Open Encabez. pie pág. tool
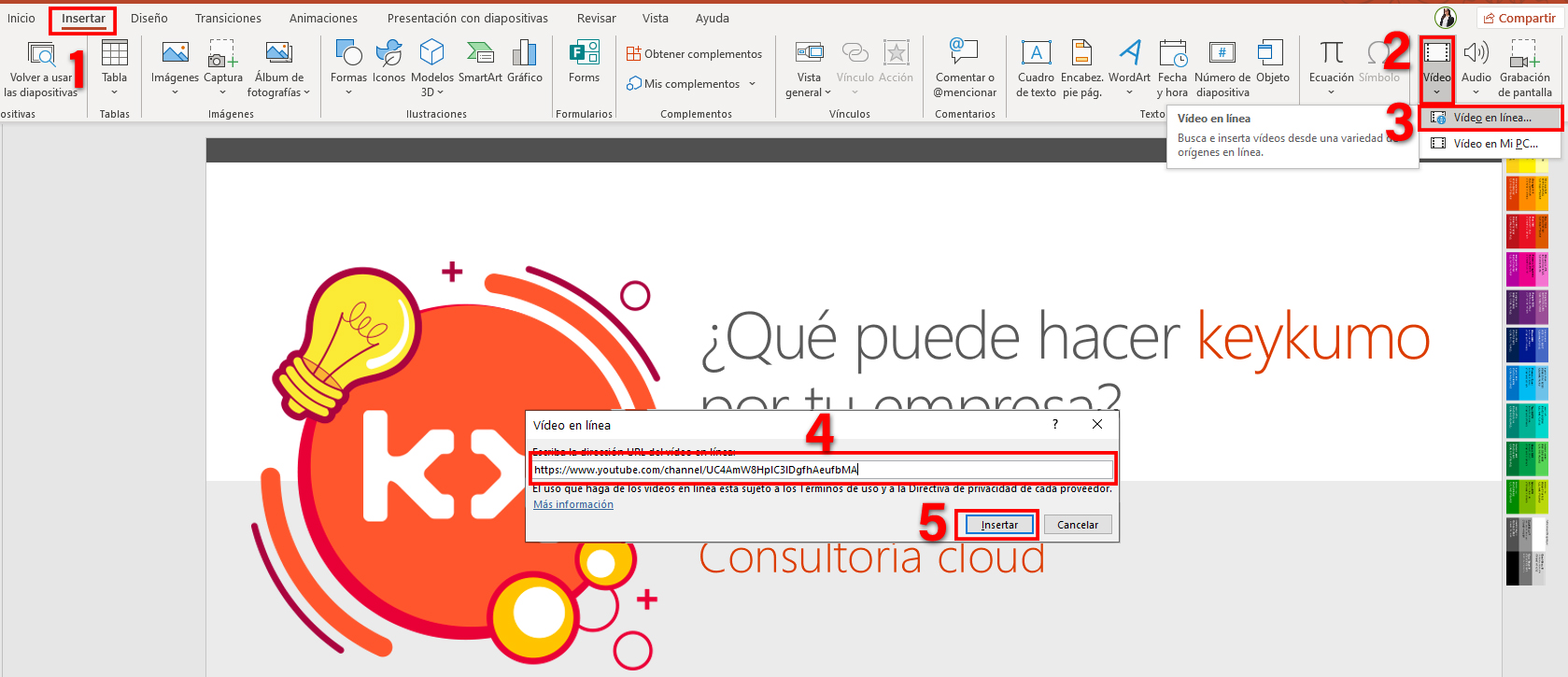The image size is (1568, 677). point(1081,67)
